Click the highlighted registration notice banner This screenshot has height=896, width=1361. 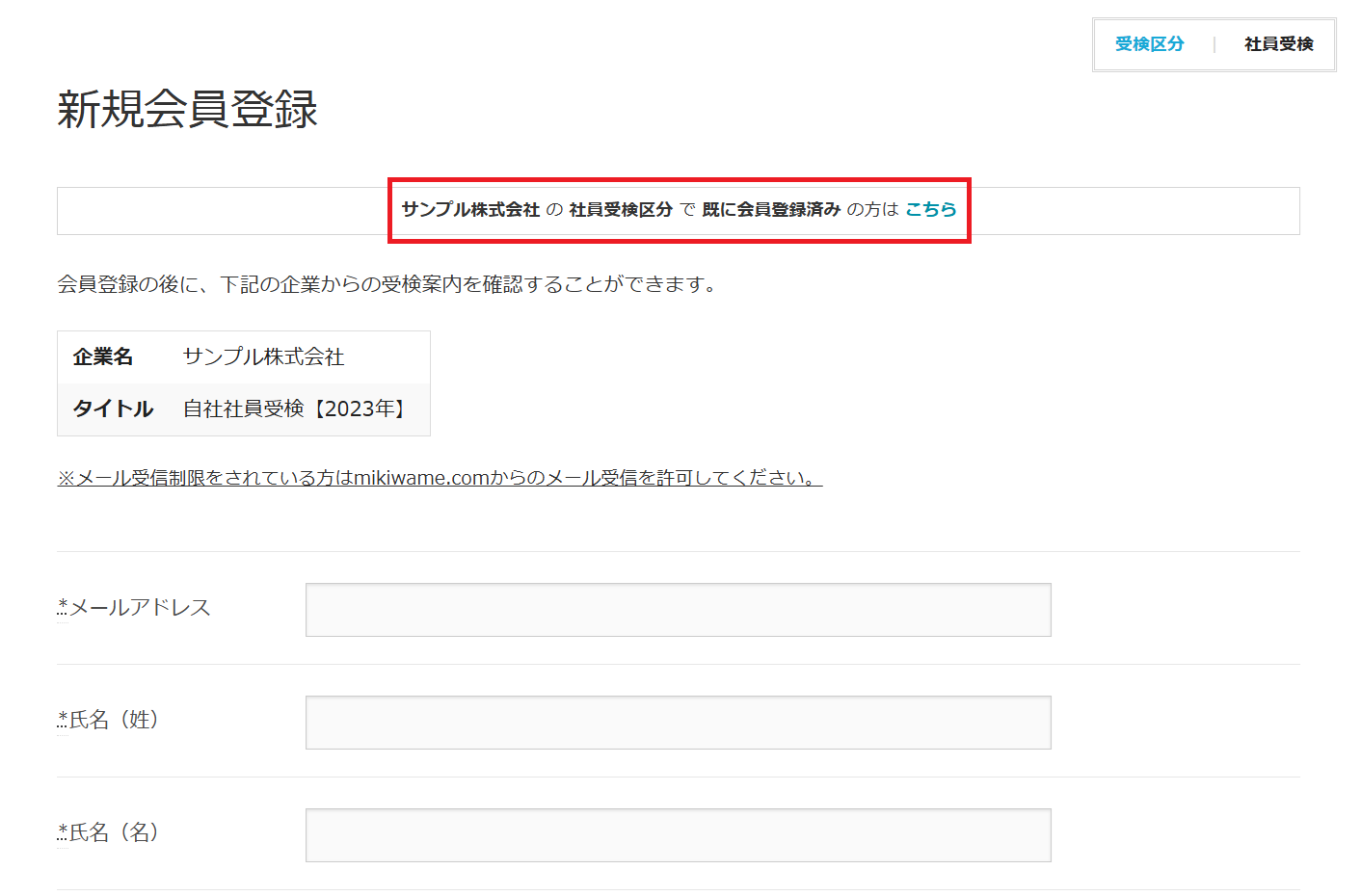679,211
